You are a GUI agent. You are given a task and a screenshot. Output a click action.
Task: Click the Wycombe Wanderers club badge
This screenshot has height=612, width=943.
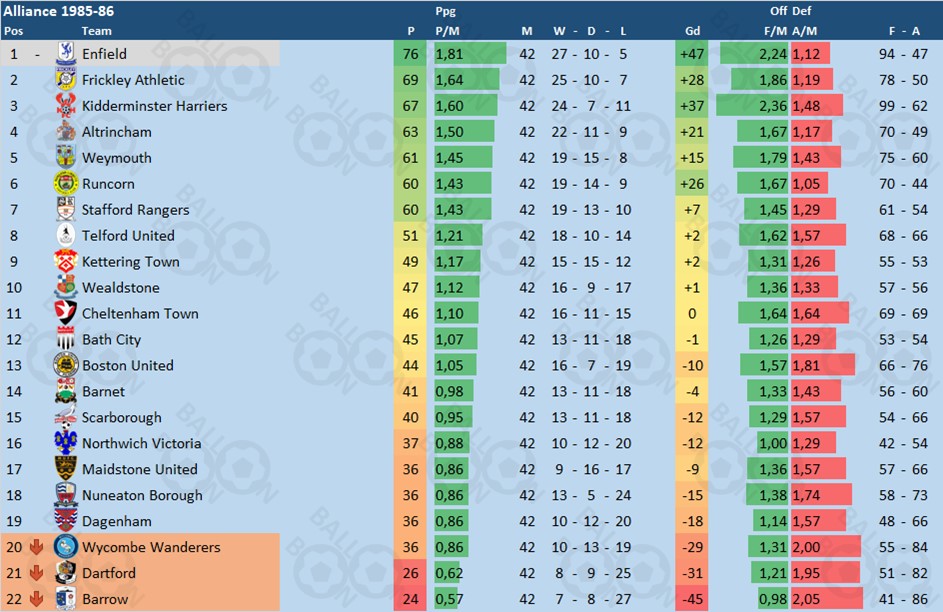point(66,546)
